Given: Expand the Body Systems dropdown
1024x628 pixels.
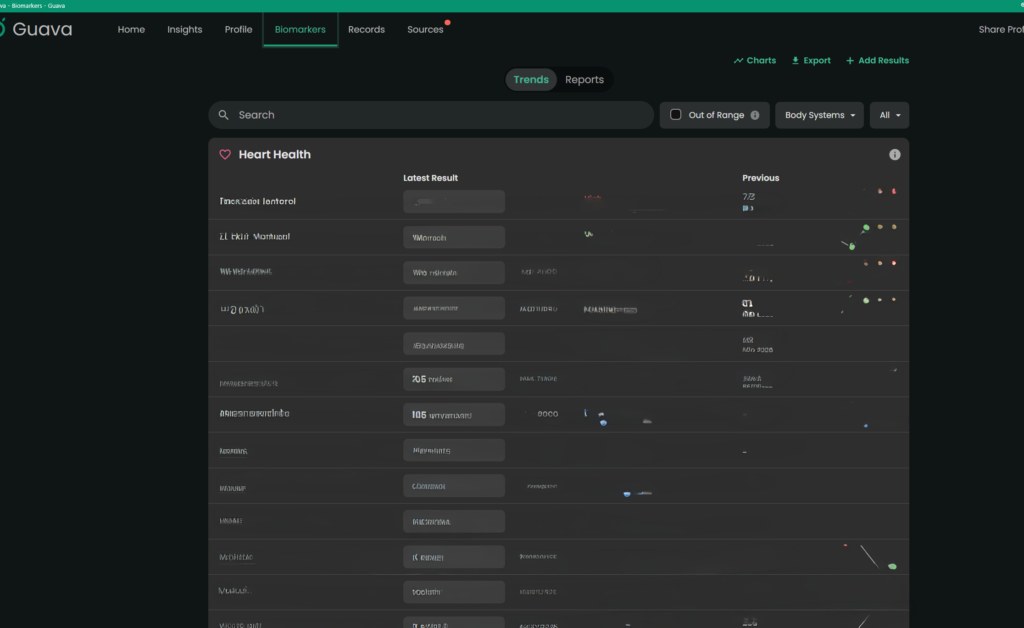Looking at the screenshot, I should pyautogui.click(x=820, y=115).
